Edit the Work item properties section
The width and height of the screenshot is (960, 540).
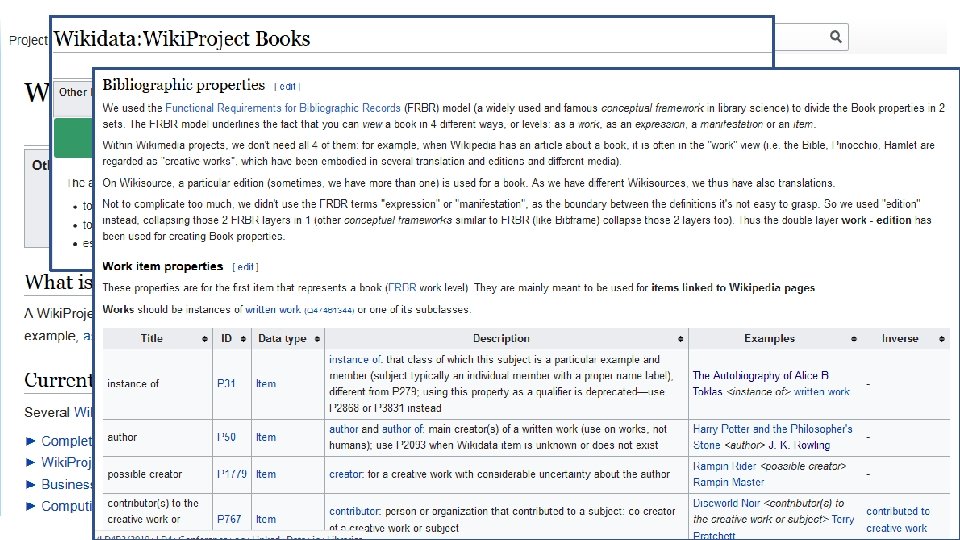pos(246,267)
